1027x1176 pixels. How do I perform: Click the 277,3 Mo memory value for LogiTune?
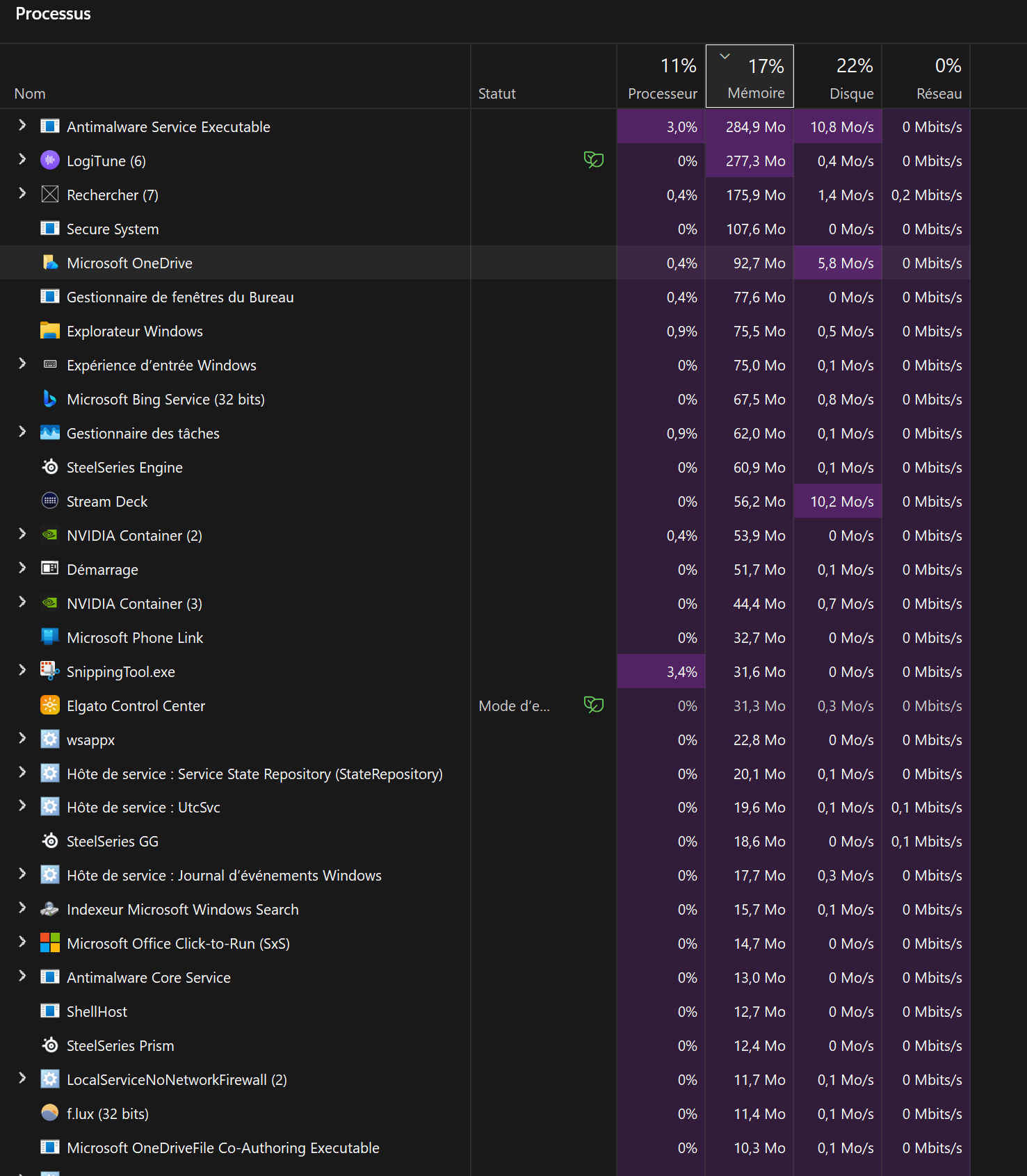coord(755,161)
